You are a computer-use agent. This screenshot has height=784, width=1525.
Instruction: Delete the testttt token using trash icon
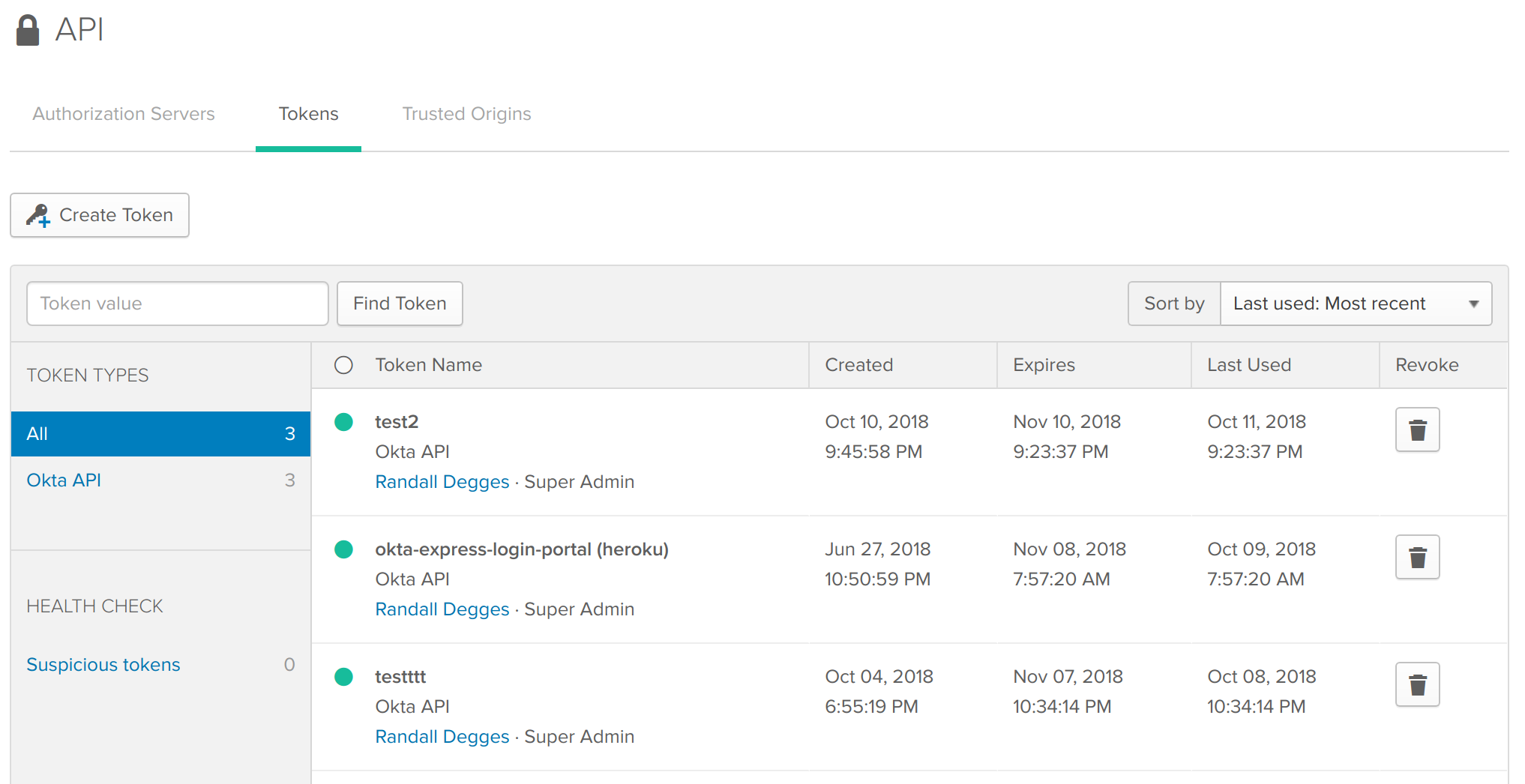1417,685
